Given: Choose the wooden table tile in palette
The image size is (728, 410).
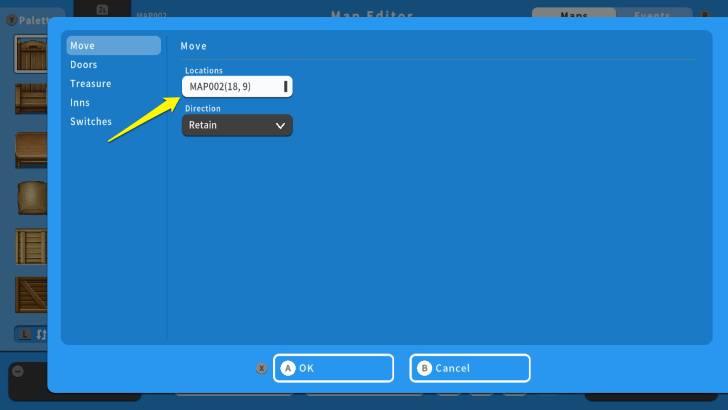Looking at the screenshot, I should [31, 150].
